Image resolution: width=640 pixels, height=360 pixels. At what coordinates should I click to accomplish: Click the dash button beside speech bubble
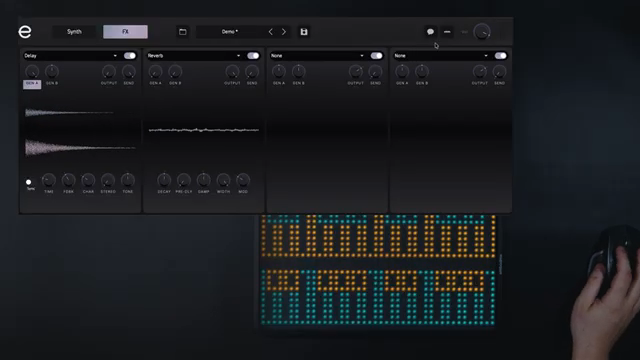pyautogui.click(x=447, y=32)
